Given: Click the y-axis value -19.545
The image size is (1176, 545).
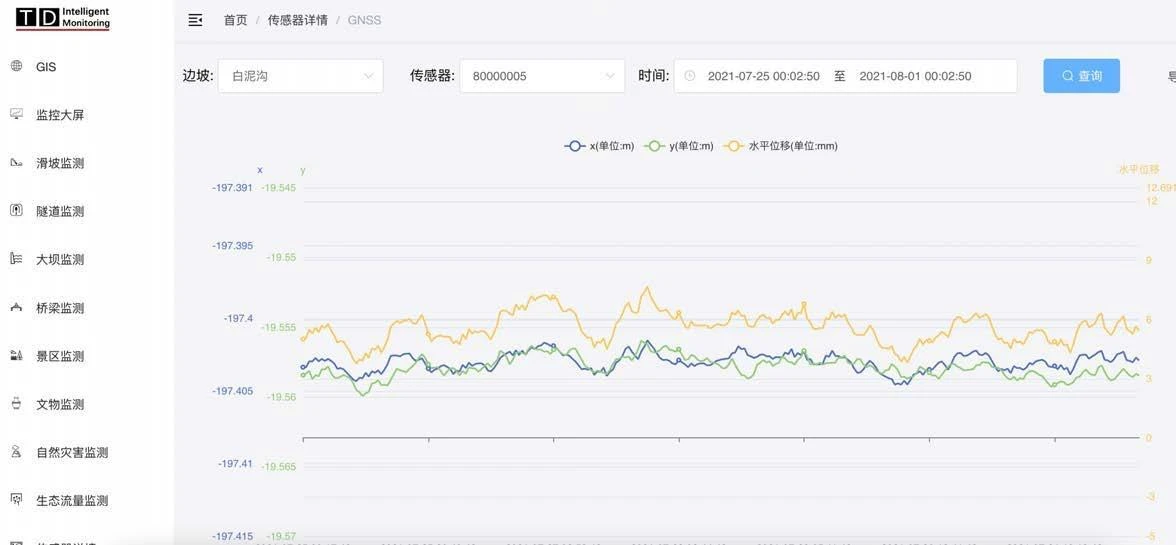Looking at the screenshot, I should coord(278,187).
